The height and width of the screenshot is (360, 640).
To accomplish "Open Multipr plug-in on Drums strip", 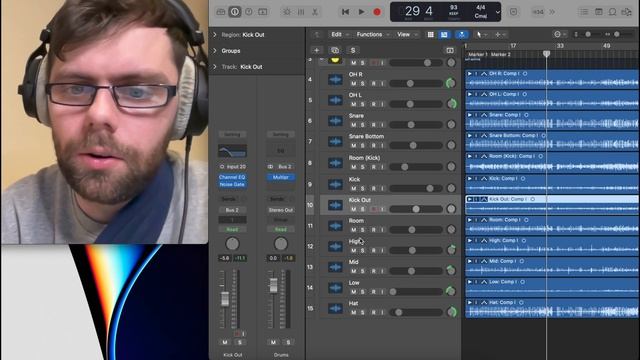I will (x=281, y=177).
